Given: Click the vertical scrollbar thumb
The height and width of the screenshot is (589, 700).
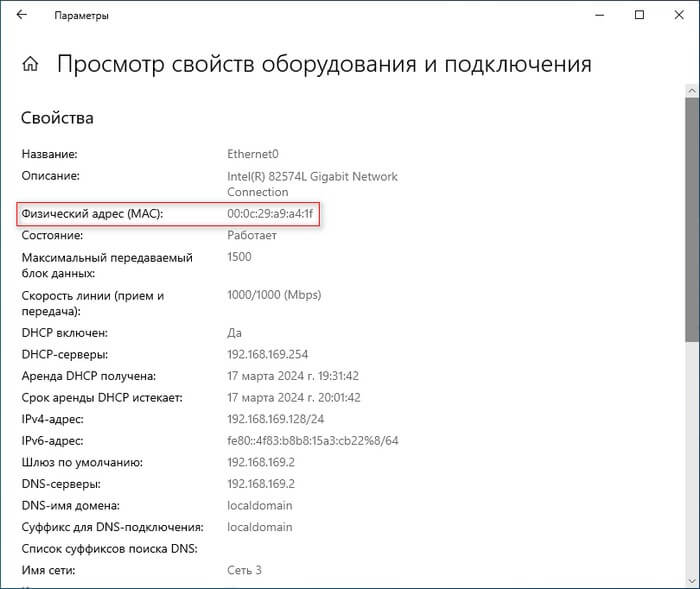Looking at the screenshot, I should pos(692,220).
